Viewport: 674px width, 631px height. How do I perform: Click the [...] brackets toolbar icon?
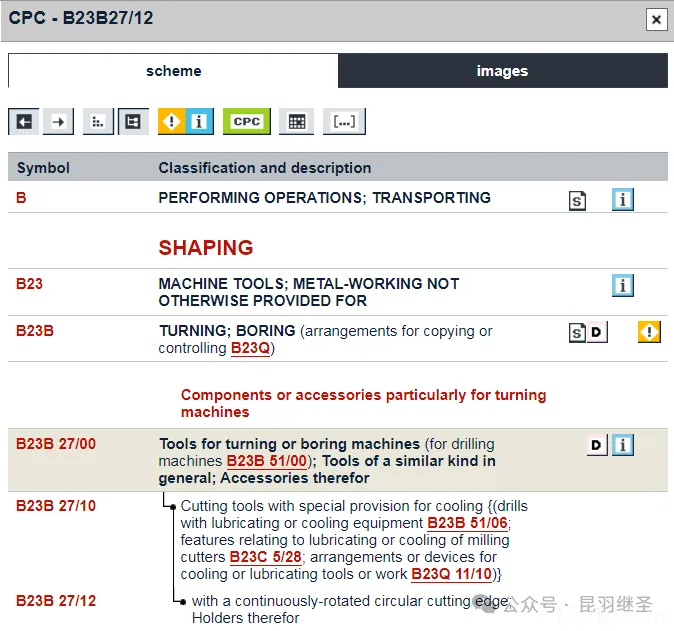click(344, 122)
